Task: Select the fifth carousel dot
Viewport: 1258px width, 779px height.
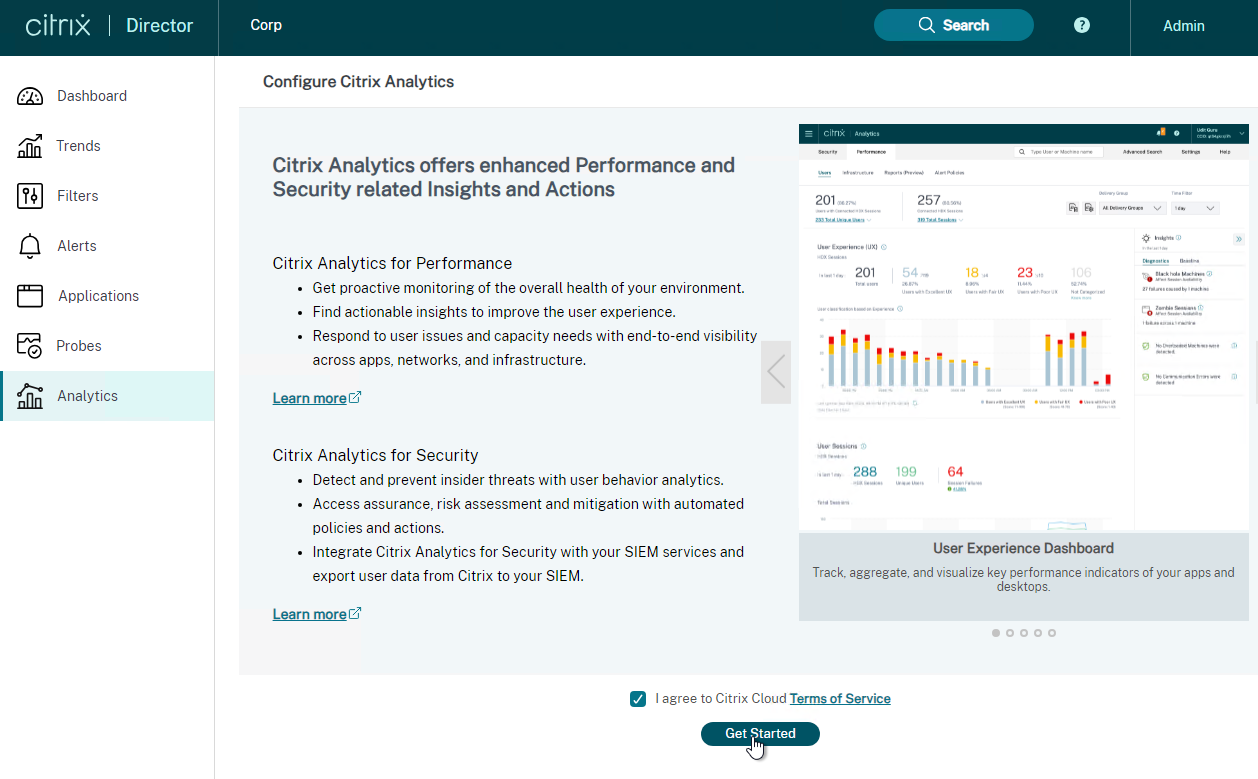Action: coord(1052,633)
